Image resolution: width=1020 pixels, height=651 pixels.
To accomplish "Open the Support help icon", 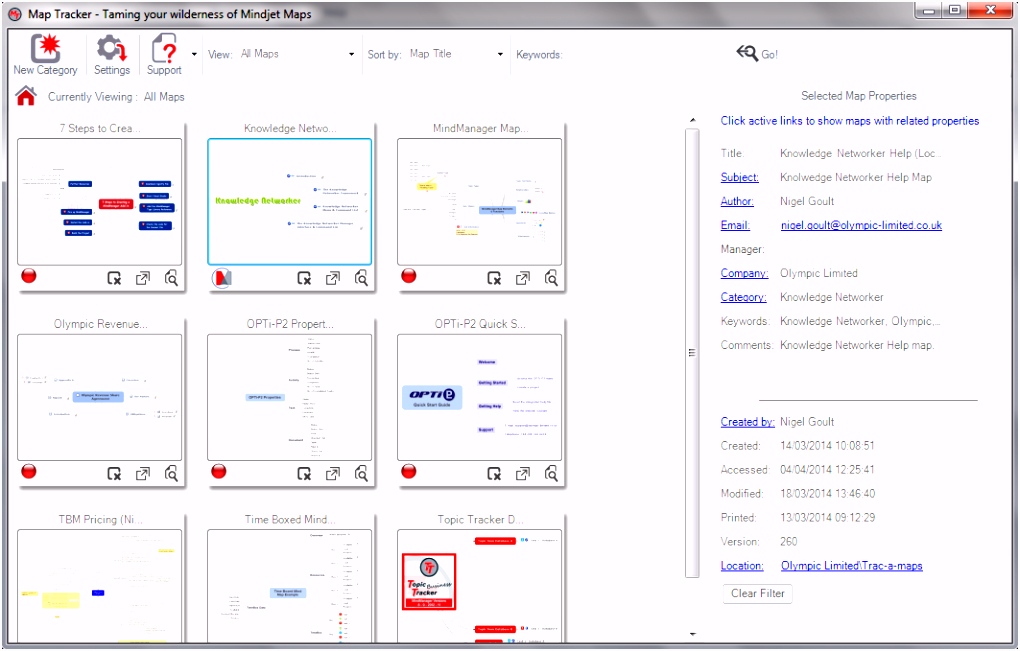I will (164, 55).
